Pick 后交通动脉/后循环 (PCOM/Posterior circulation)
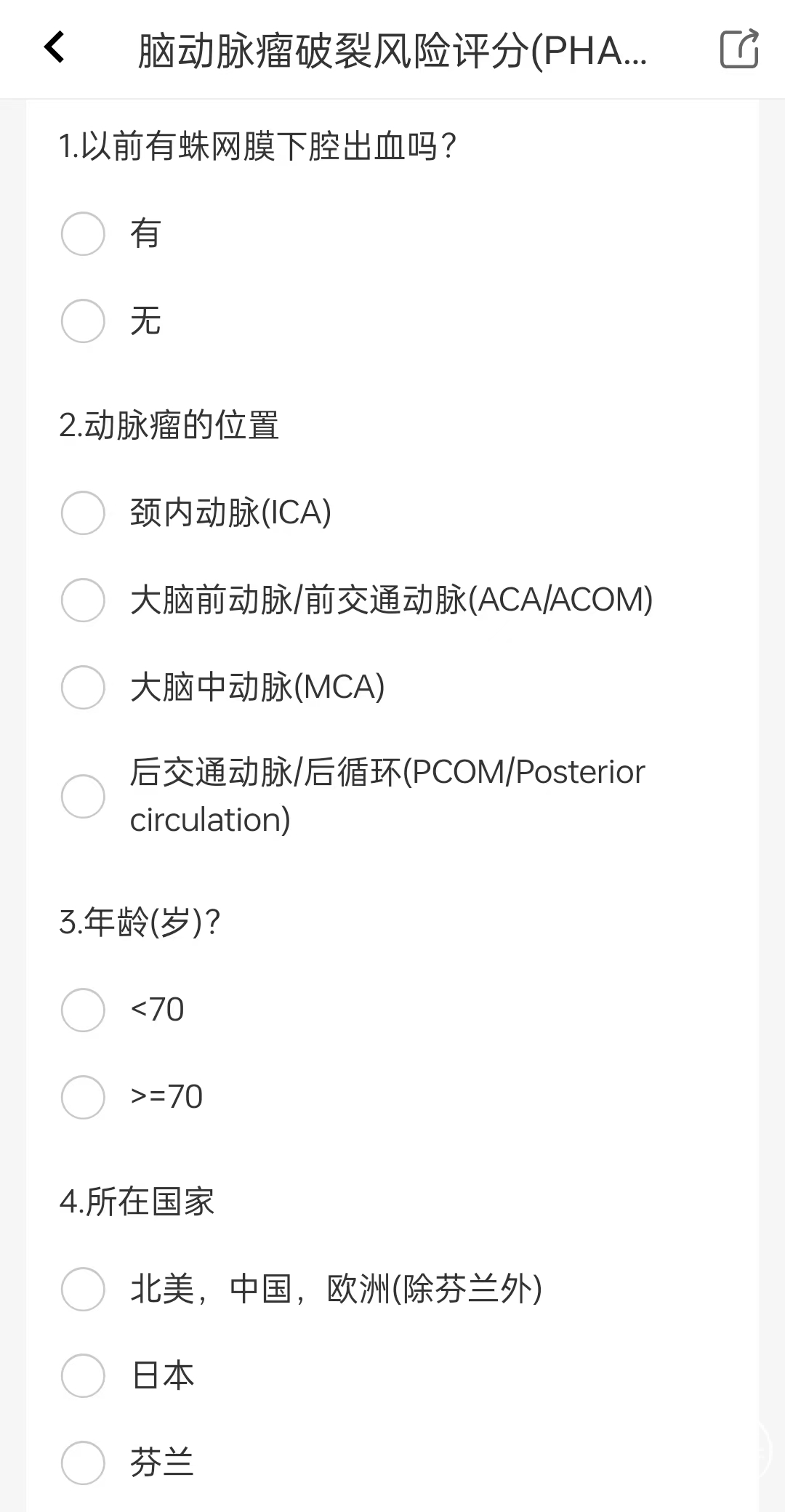Viewport: 785px width, 1512px height. [83, 797]
